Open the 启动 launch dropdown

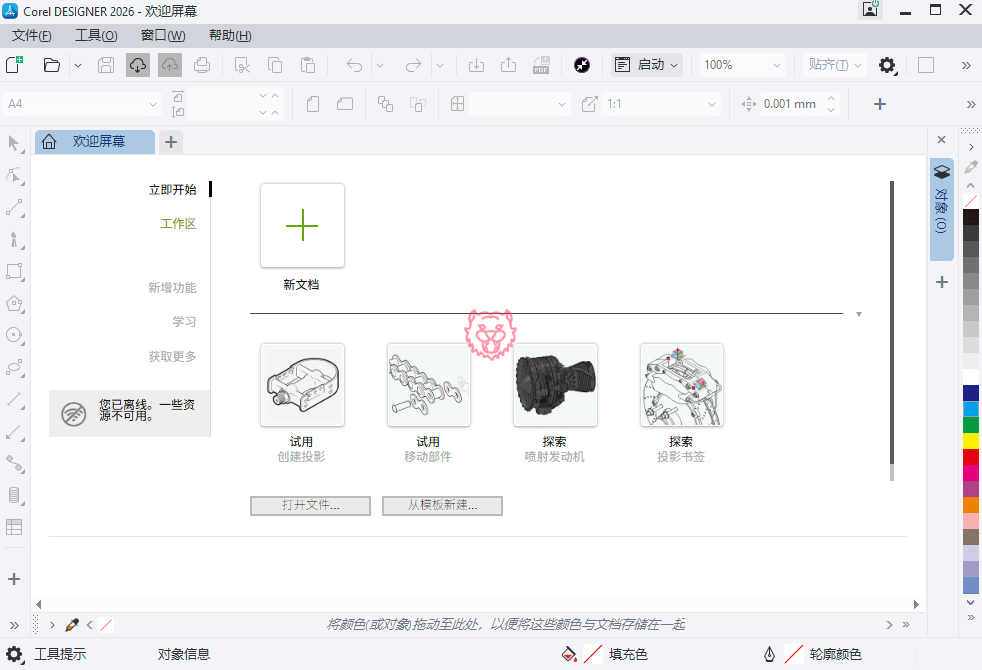coord(647,65)
